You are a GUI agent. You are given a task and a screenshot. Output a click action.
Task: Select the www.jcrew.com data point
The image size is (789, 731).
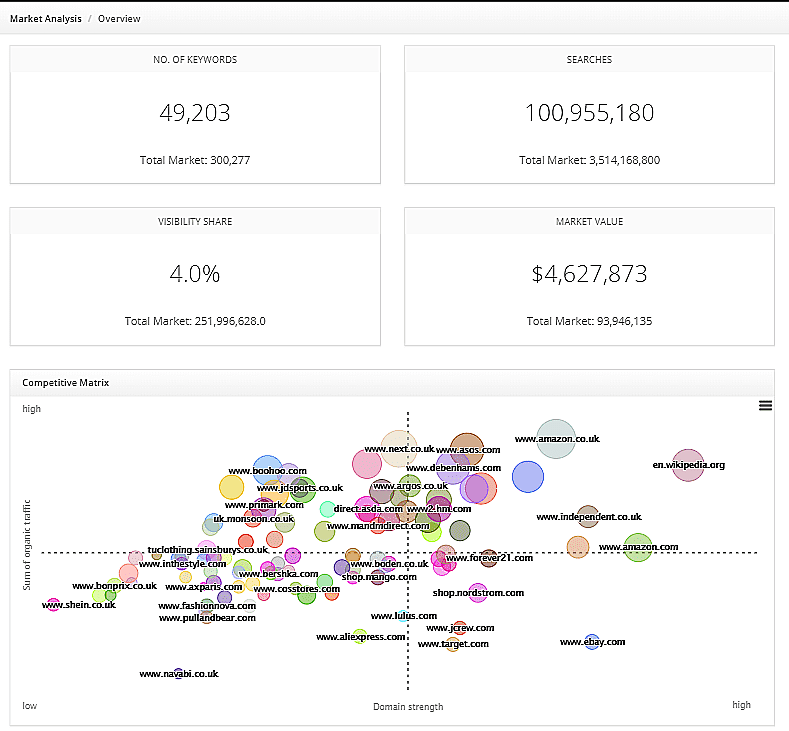click(459, 628)
